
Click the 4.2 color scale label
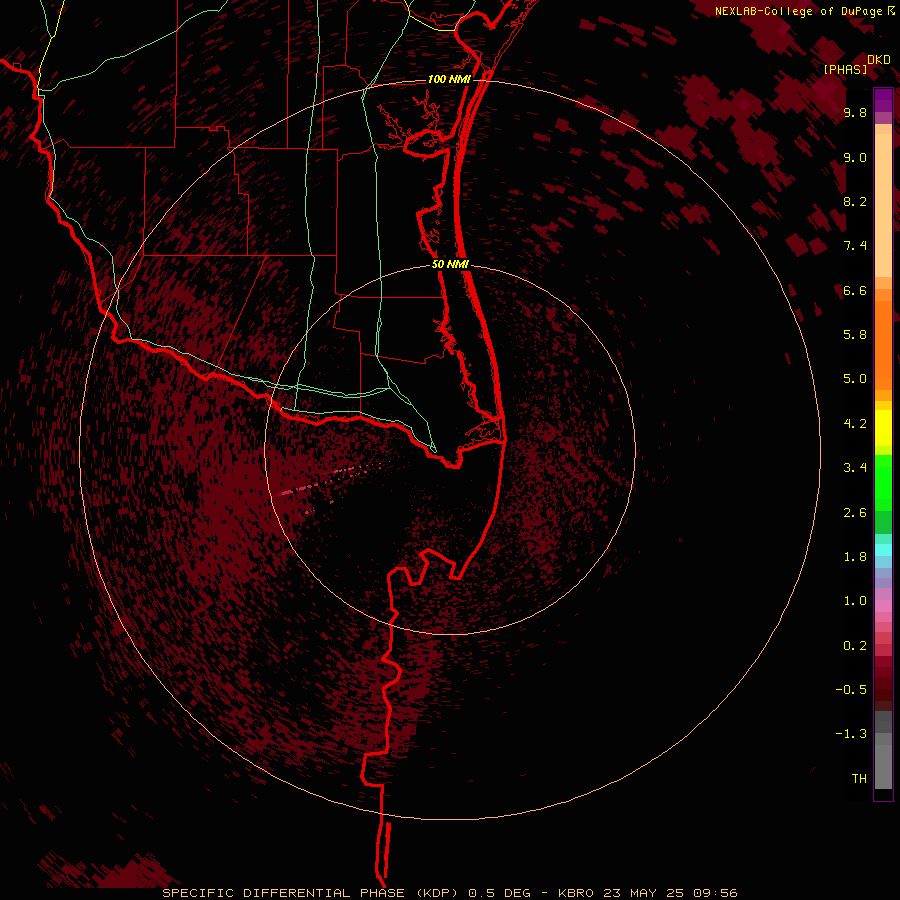(x=855, y=424)
